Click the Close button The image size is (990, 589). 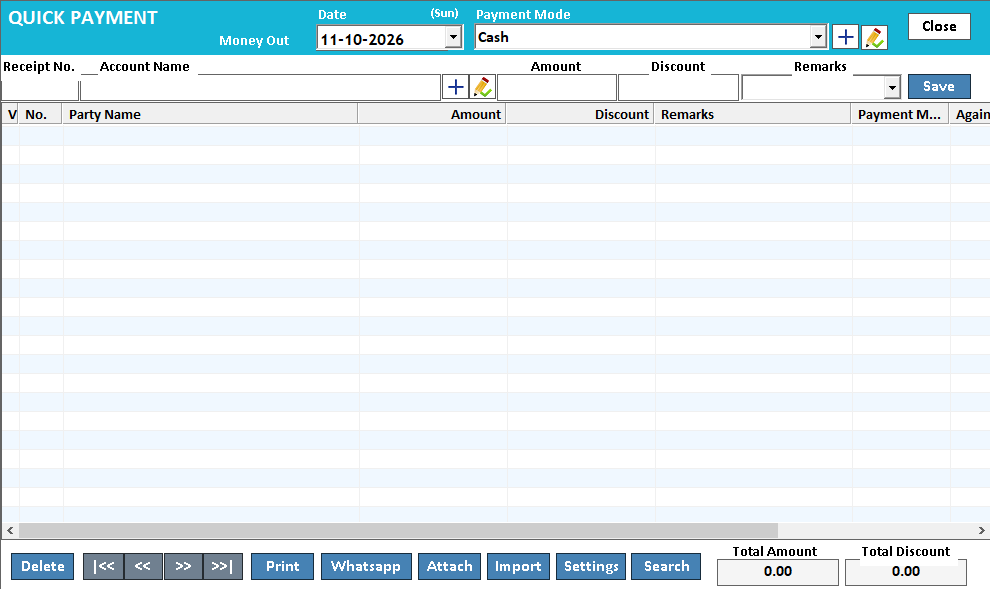939,27
